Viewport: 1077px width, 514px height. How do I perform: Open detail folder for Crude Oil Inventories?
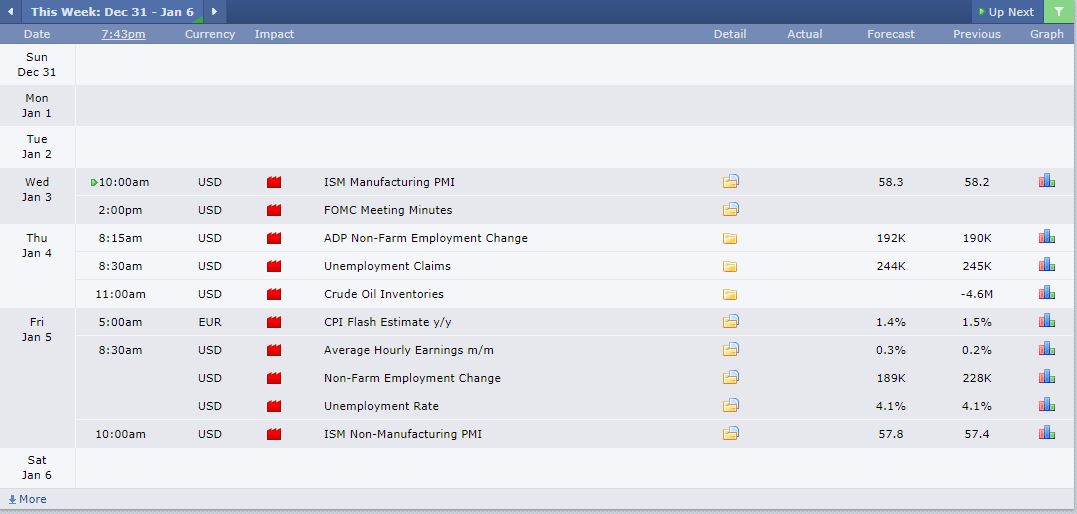730,294
